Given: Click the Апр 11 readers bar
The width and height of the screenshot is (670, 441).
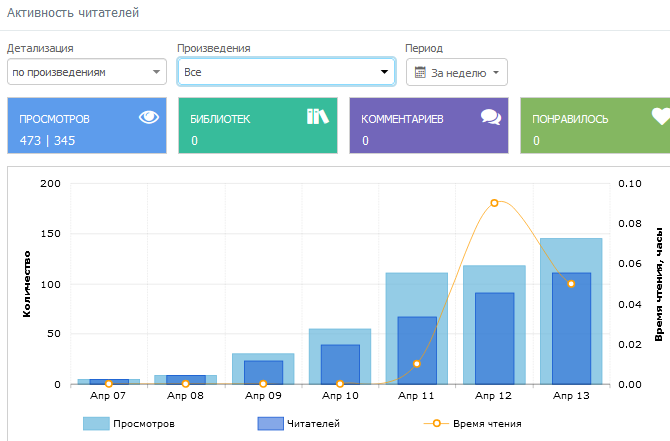Looking at the screenshot, I should 417,350.
